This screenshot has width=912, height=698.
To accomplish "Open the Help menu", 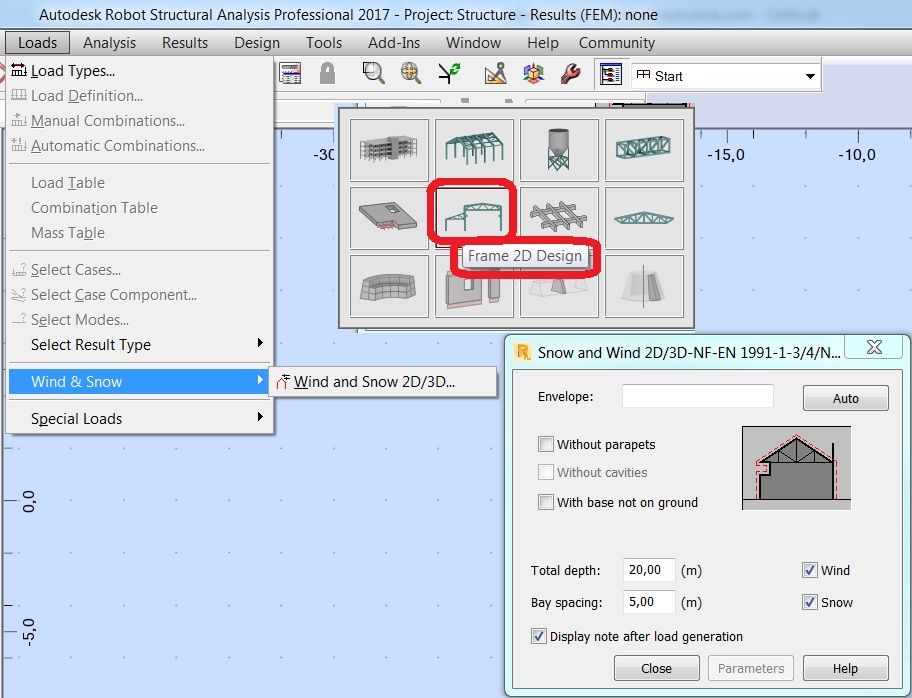I will click(x=543, y=42).
